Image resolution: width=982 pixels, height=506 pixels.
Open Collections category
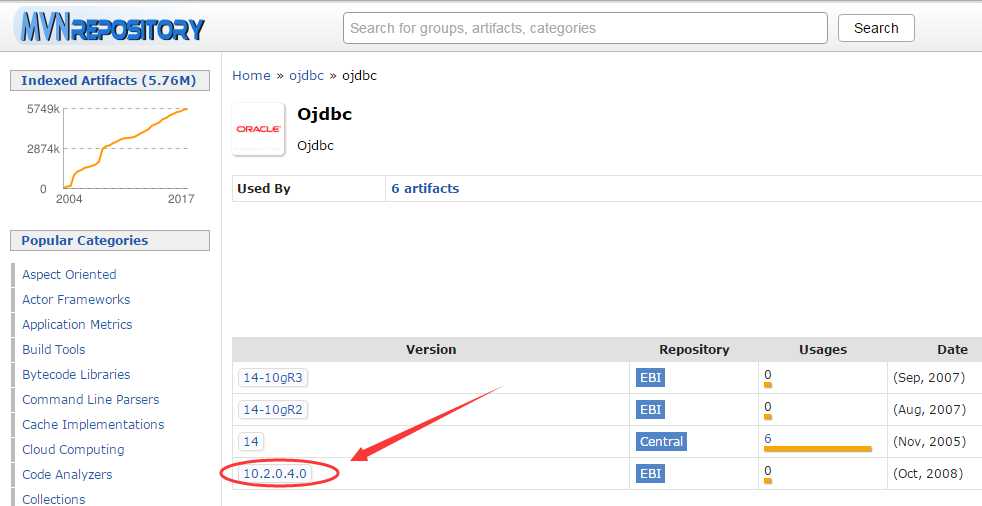53,499
